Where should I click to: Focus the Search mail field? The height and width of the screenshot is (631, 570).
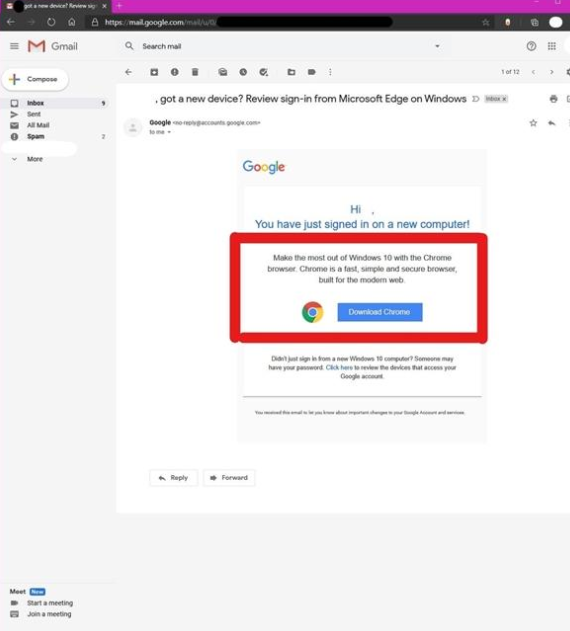coord(282,46)
